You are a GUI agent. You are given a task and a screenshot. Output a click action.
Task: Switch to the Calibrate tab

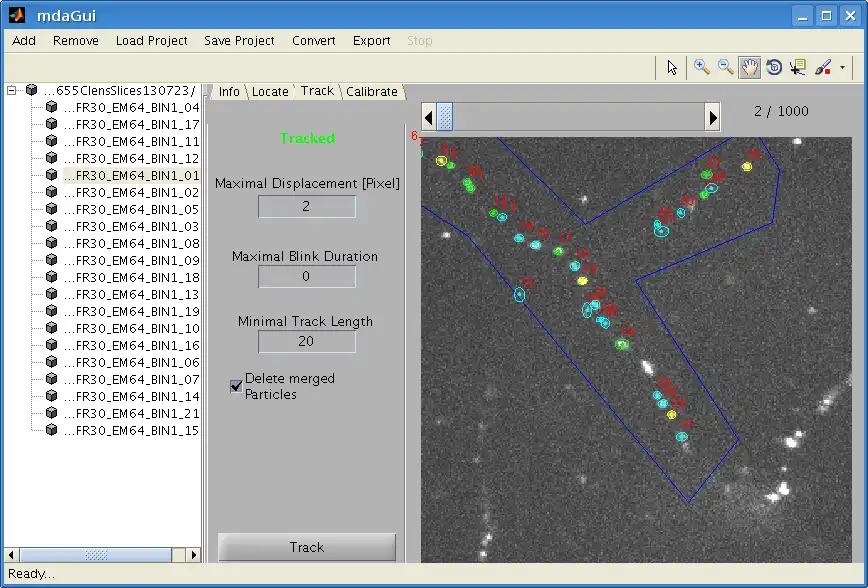(x=371, y=91)
